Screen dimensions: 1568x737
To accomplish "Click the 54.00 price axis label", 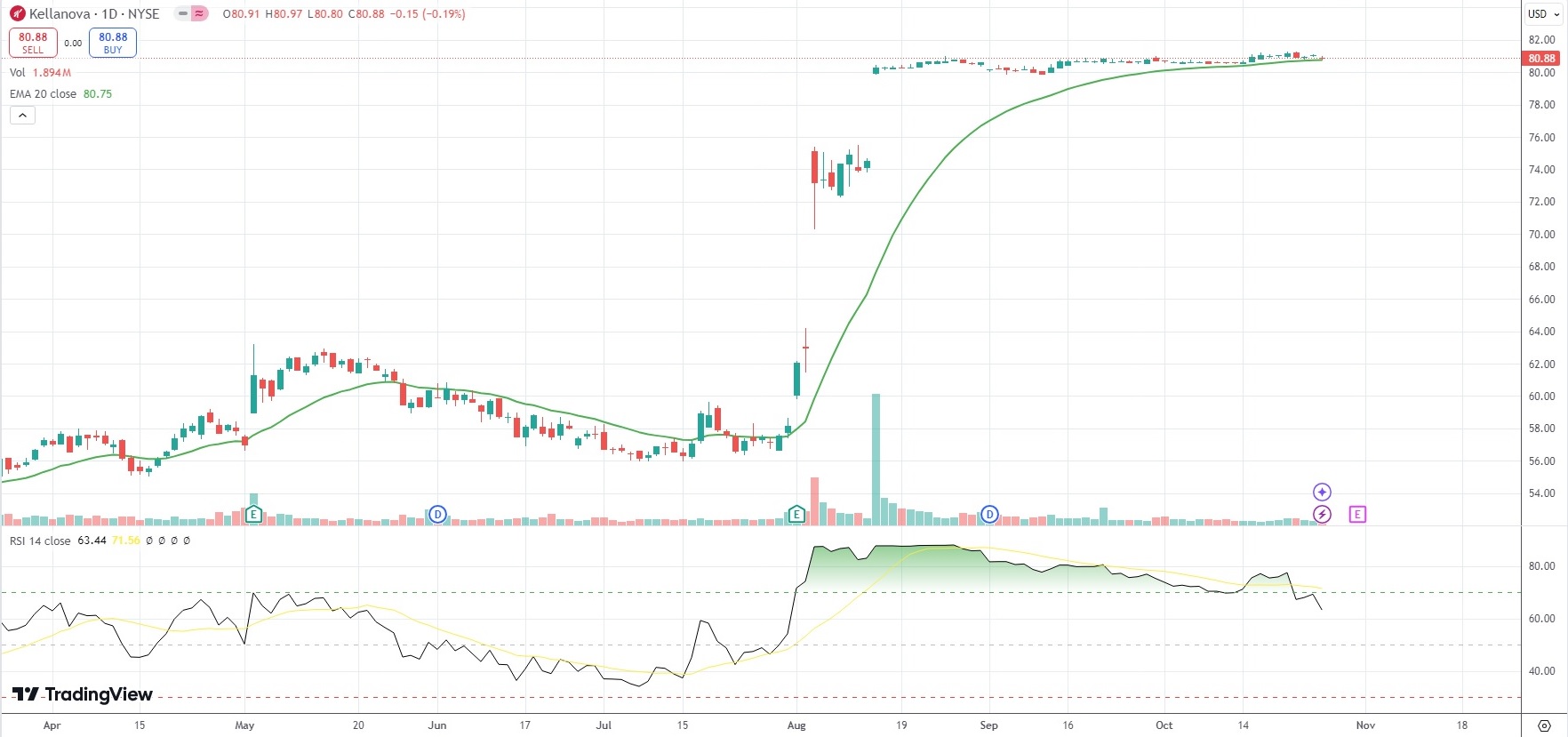I will (x=1541, y=493).
